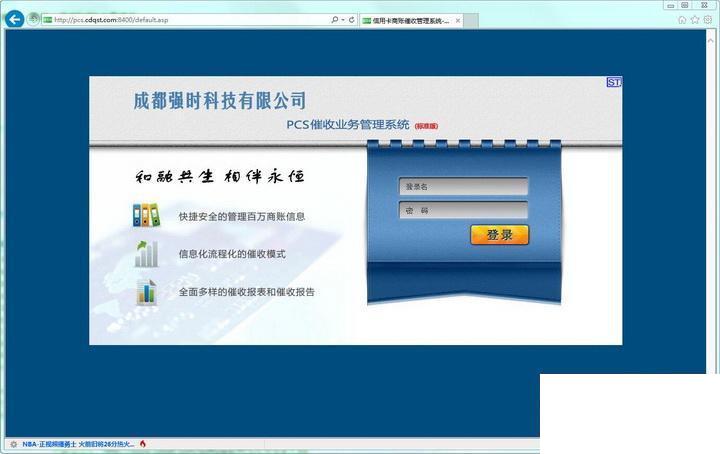Click the 密码 password field
720x454 pixels.
click(463, 210)
